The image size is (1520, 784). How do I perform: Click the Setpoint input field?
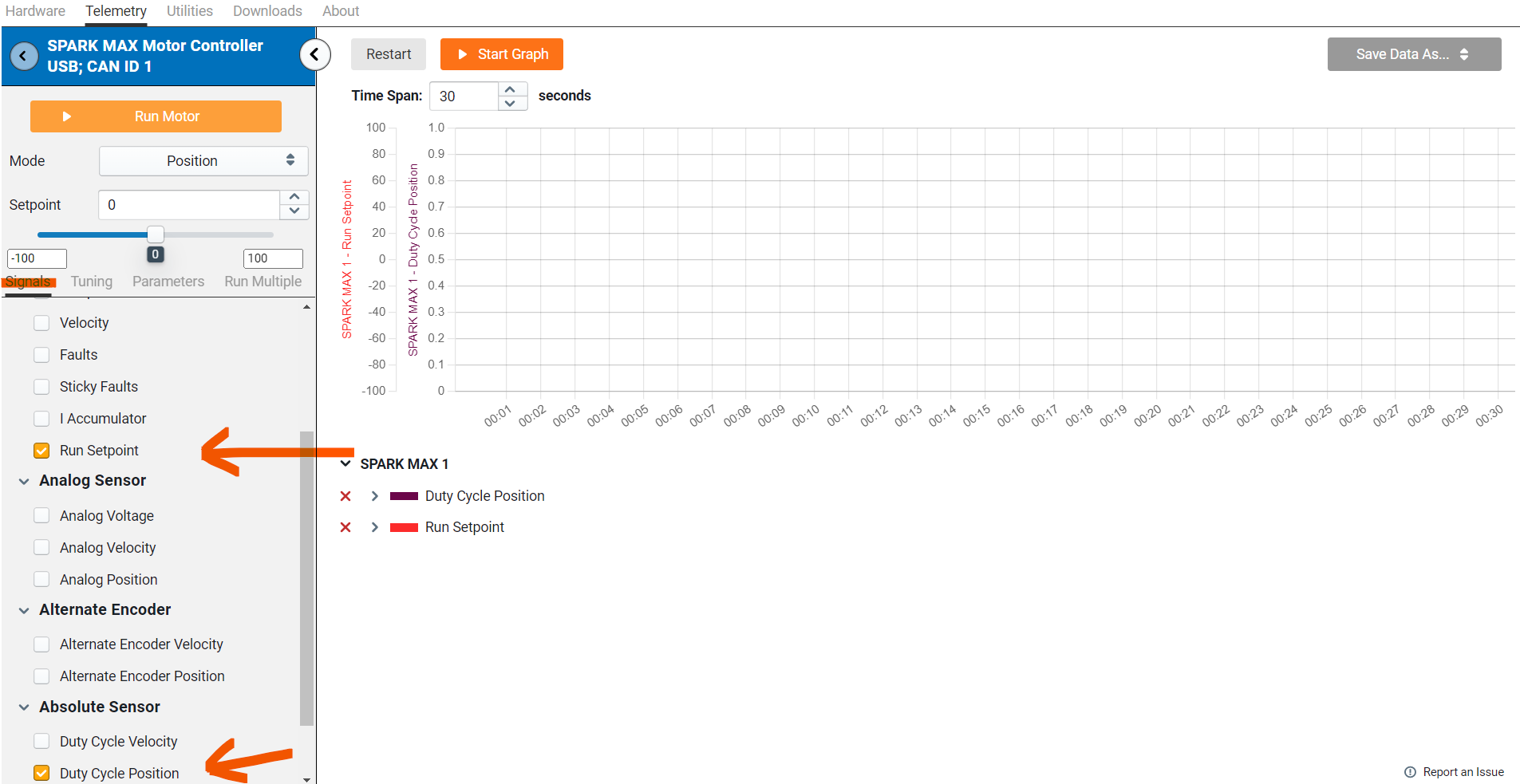tap(189, 205)
